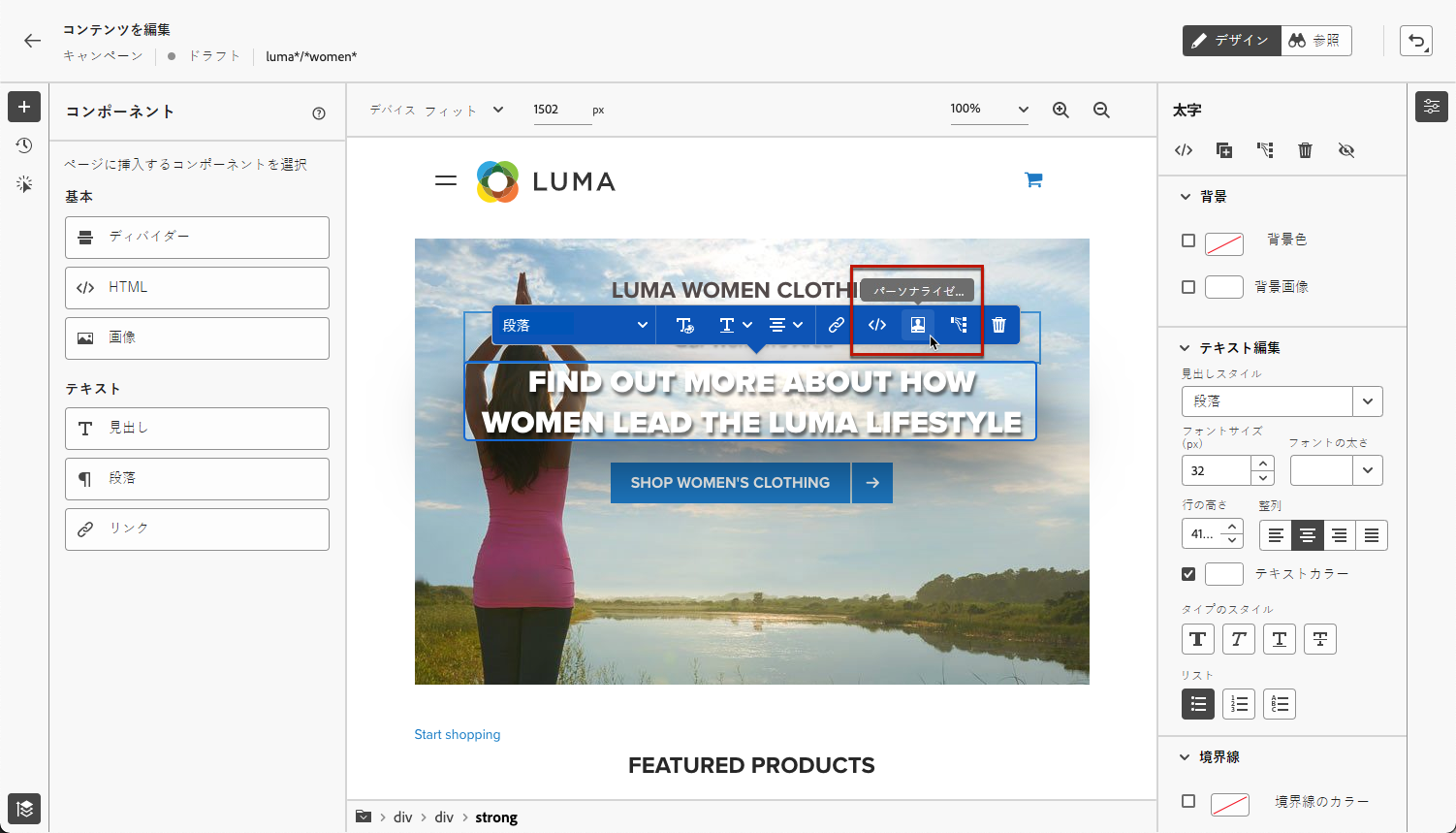Delete the element using the right panel trash icon
The image size is (1456, 833).
click(1306, 150)
